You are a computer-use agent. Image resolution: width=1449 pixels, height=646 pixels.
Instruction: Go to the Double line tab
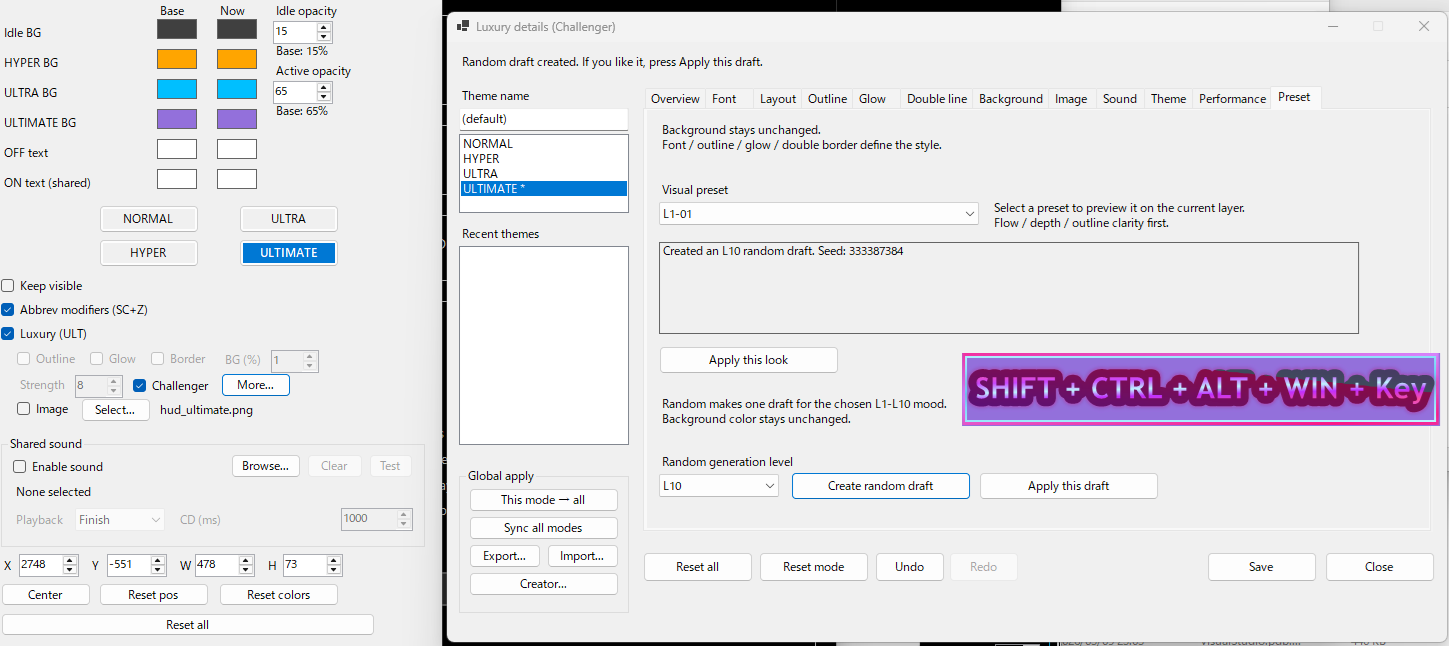click(x=937, y=99)
